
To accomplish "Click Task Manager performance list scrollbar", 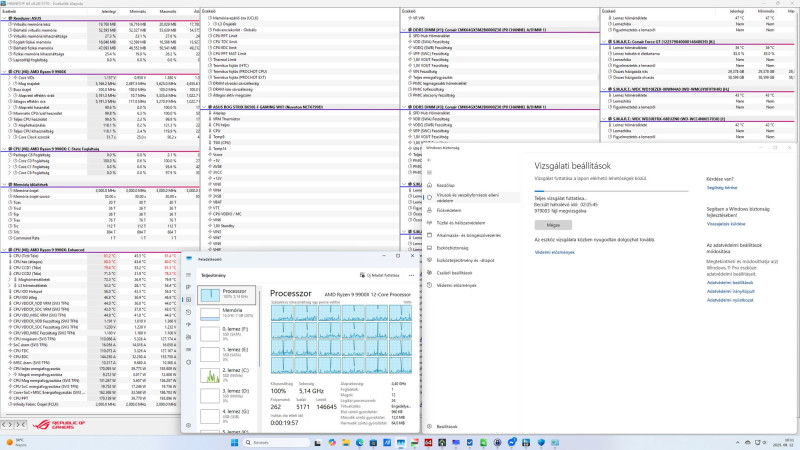I will tap(259, 327).
